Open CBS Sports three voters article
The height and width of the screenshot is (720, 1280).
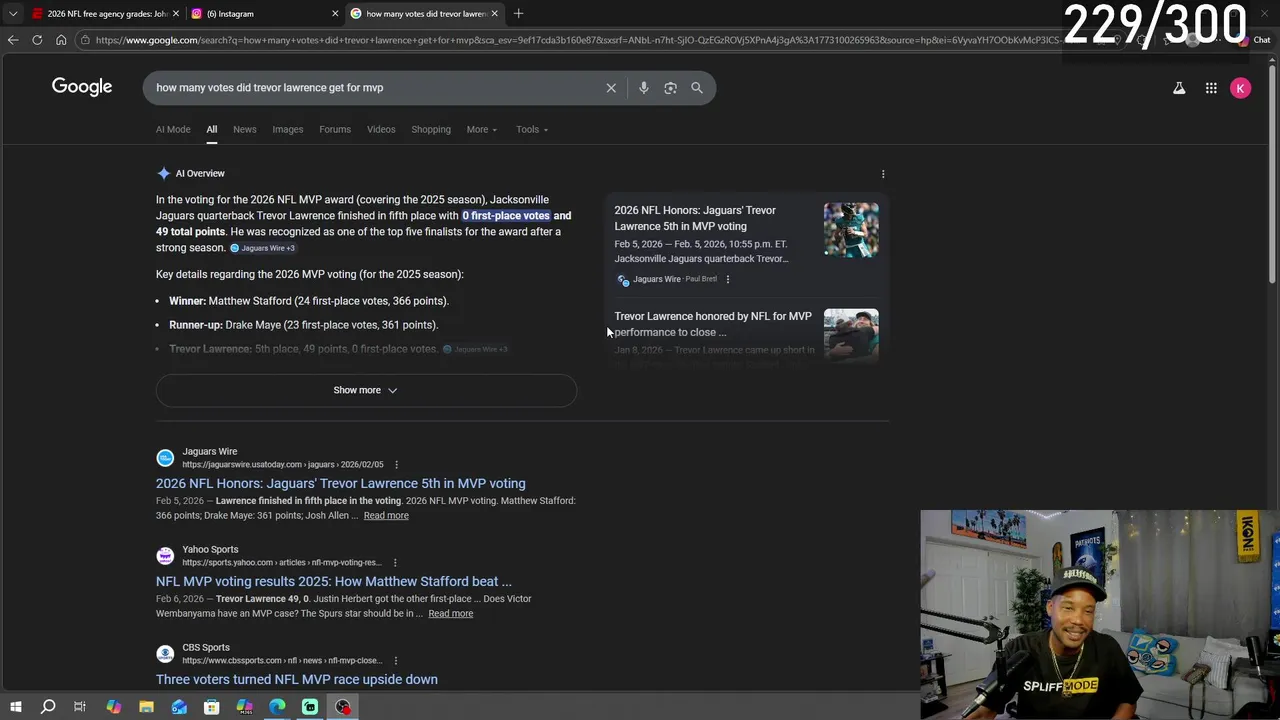tap(297, 679)
